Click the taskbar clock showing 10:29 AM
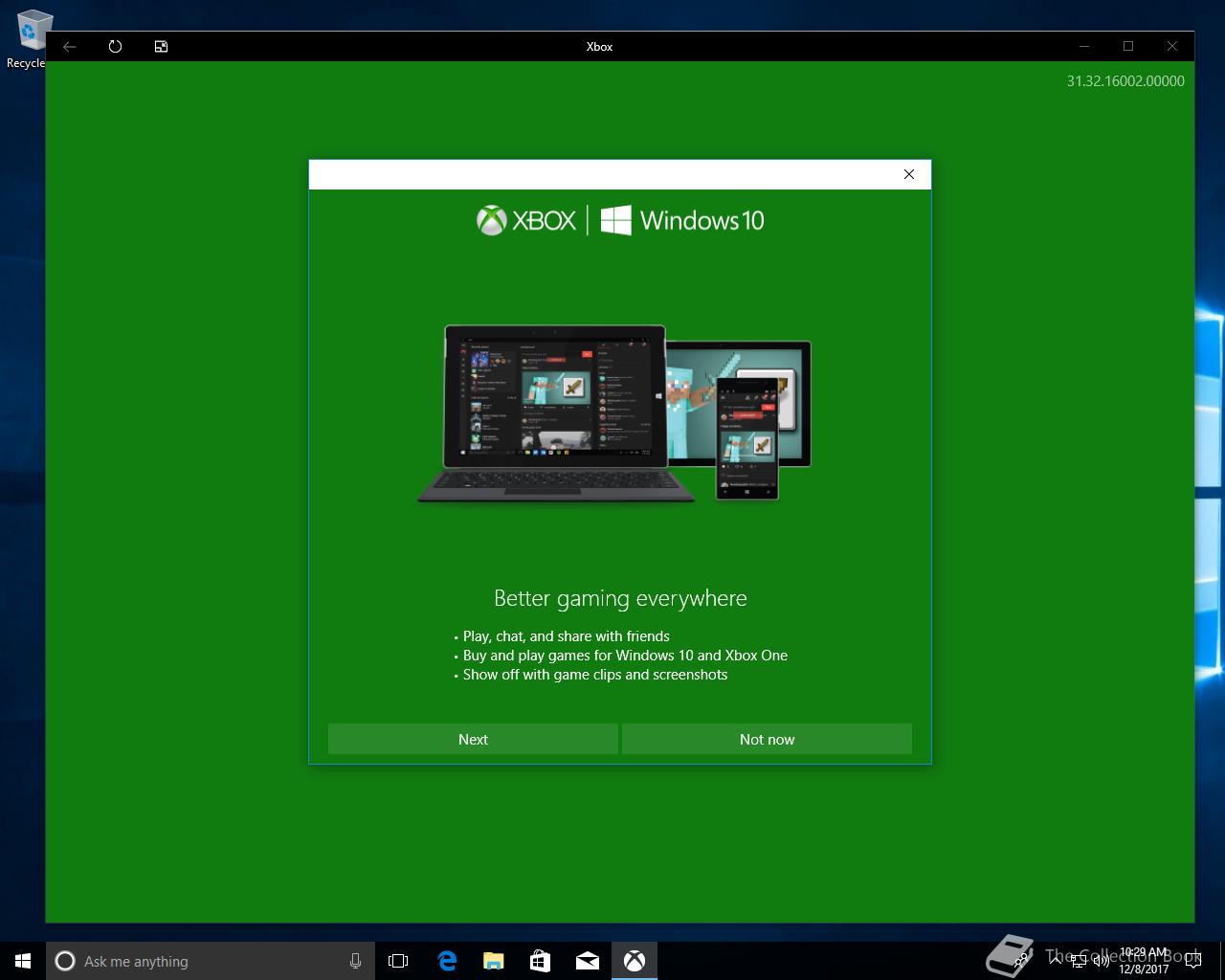This screenshot has width=1225, height=980. pyautogui.click(x=1144, y=961)
